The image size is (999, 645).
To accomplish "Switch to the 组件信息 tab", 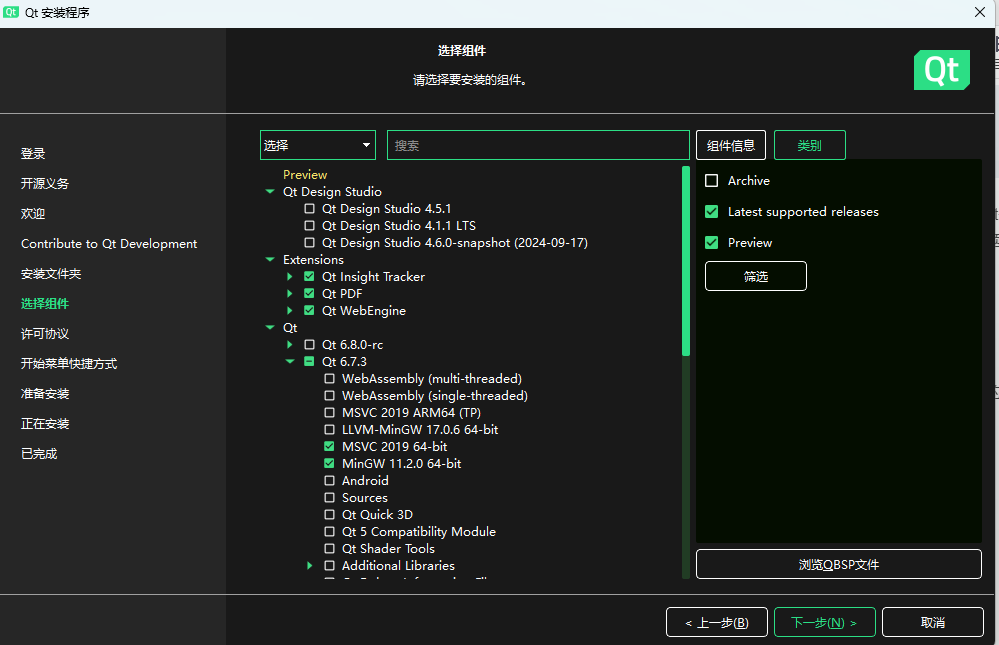I will (x=731, y=145).
